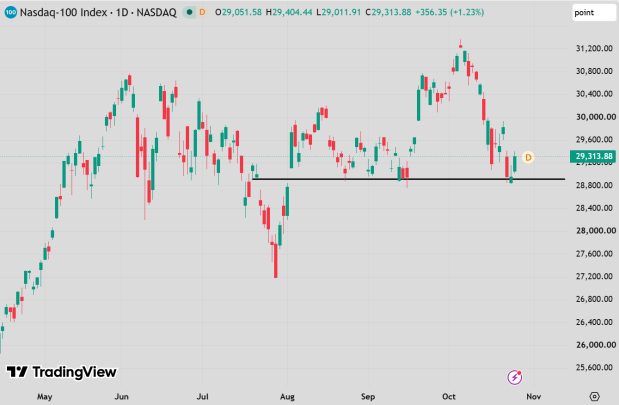Click the orange D marker on the chart

coord(528,158)
